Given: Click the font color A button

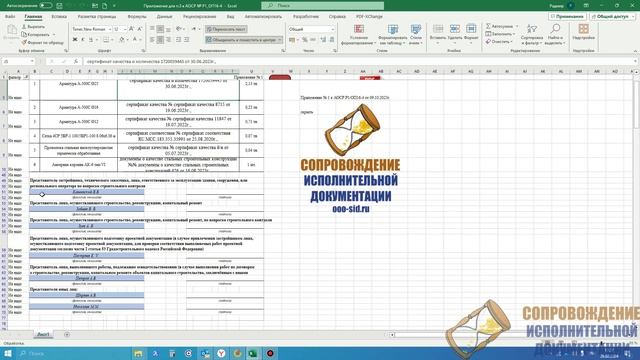Looking at the screenshot, I should point(134,40).
